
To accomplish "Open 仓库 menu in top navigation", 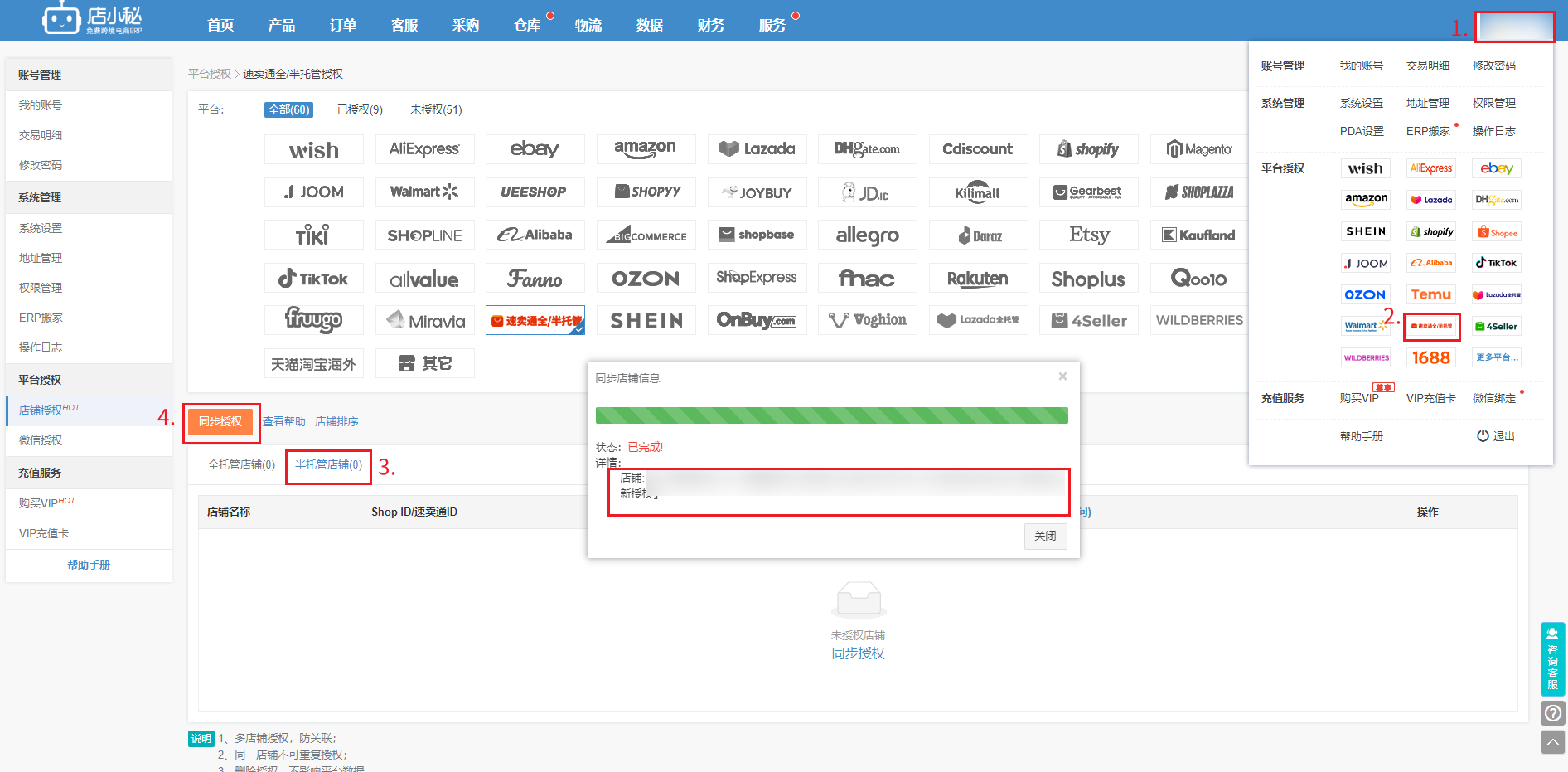I will [x=527, y=25].
